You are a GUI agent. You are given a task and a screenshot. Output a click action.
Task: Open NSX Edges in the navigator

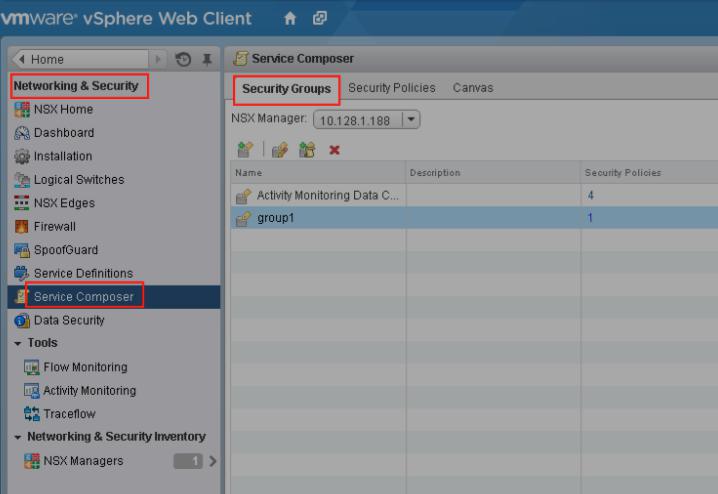tap(64, 203)
